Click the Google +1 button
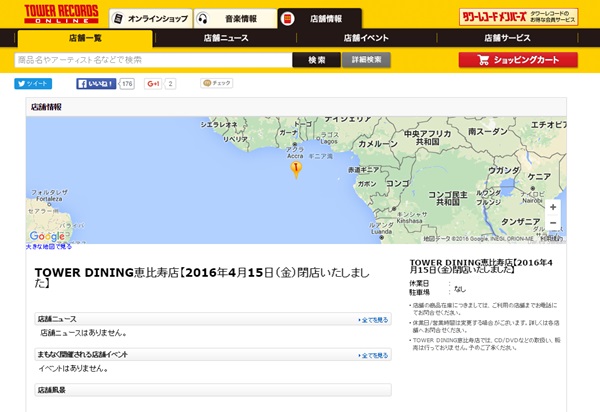600x412 pixels. click(x=153, y=83)
